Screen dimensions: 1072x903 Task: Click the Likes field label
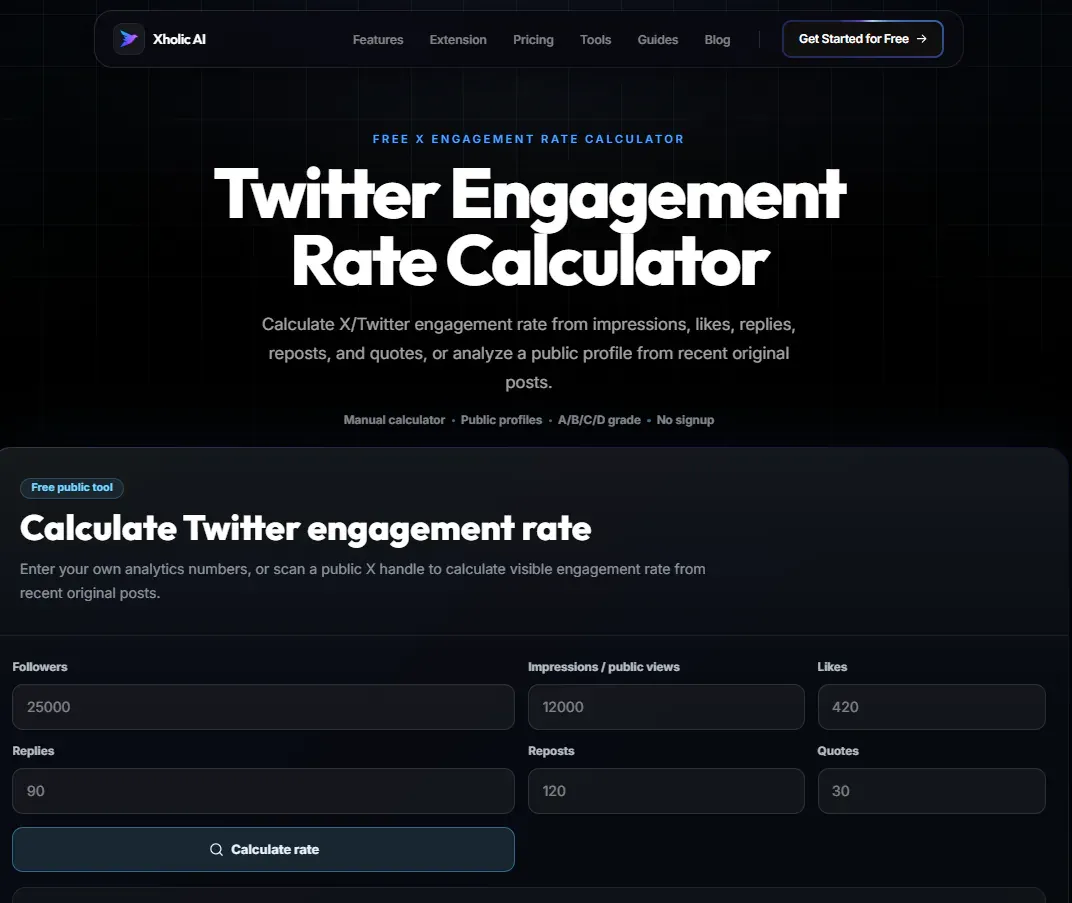[x=832, y=666]
